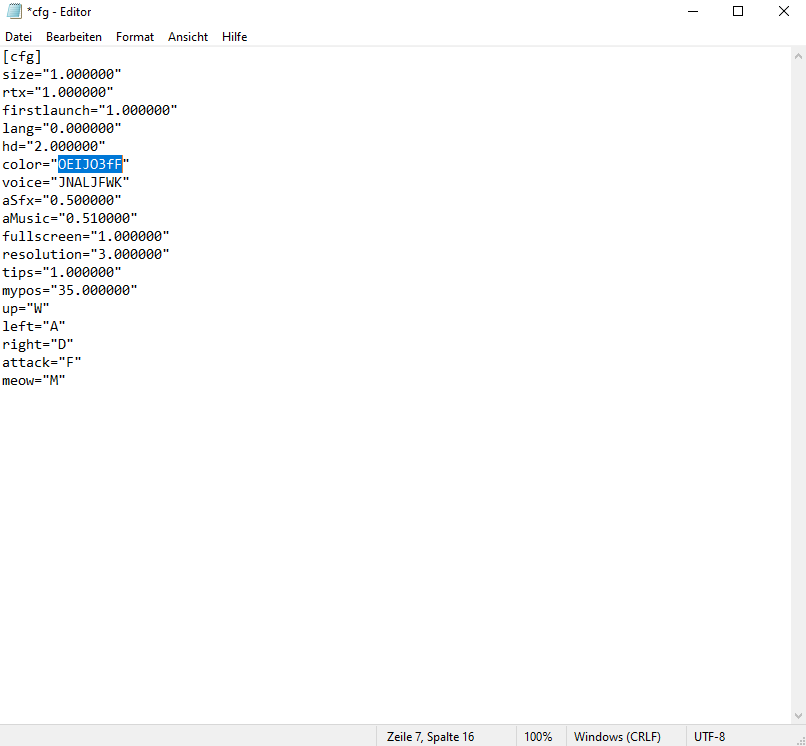The height and width of the screenshot is (746, 806).
Task: Click the right="D" line
Action: point(38,344)
